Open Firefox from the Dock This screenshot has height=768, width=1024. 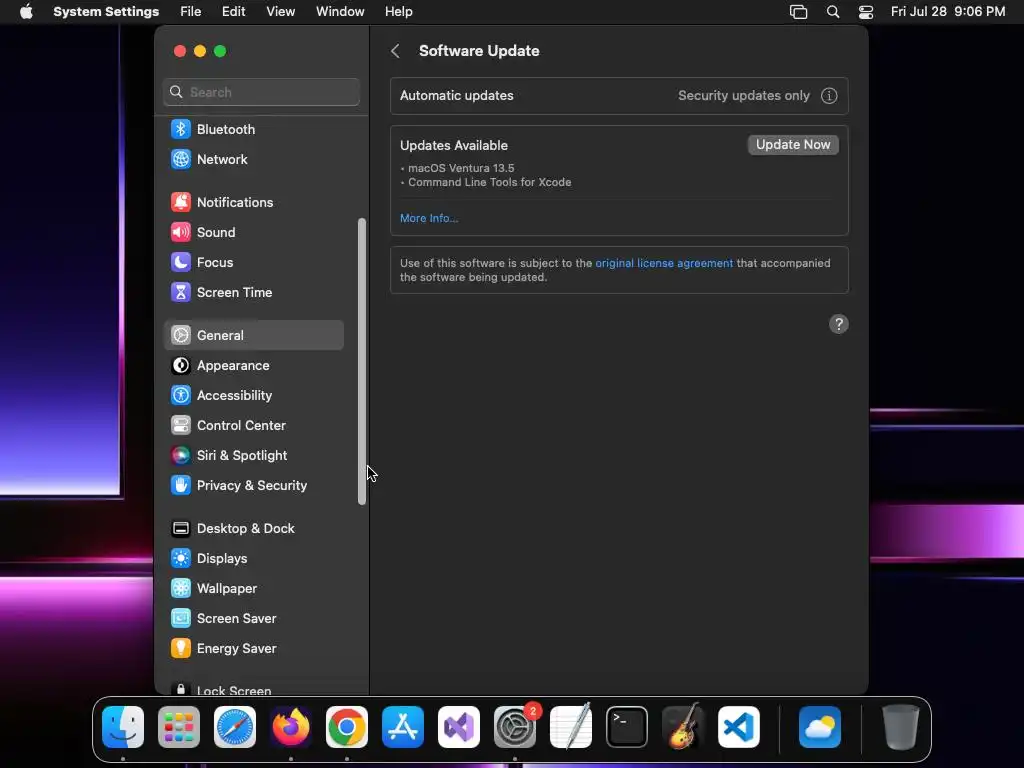point(291,727)
